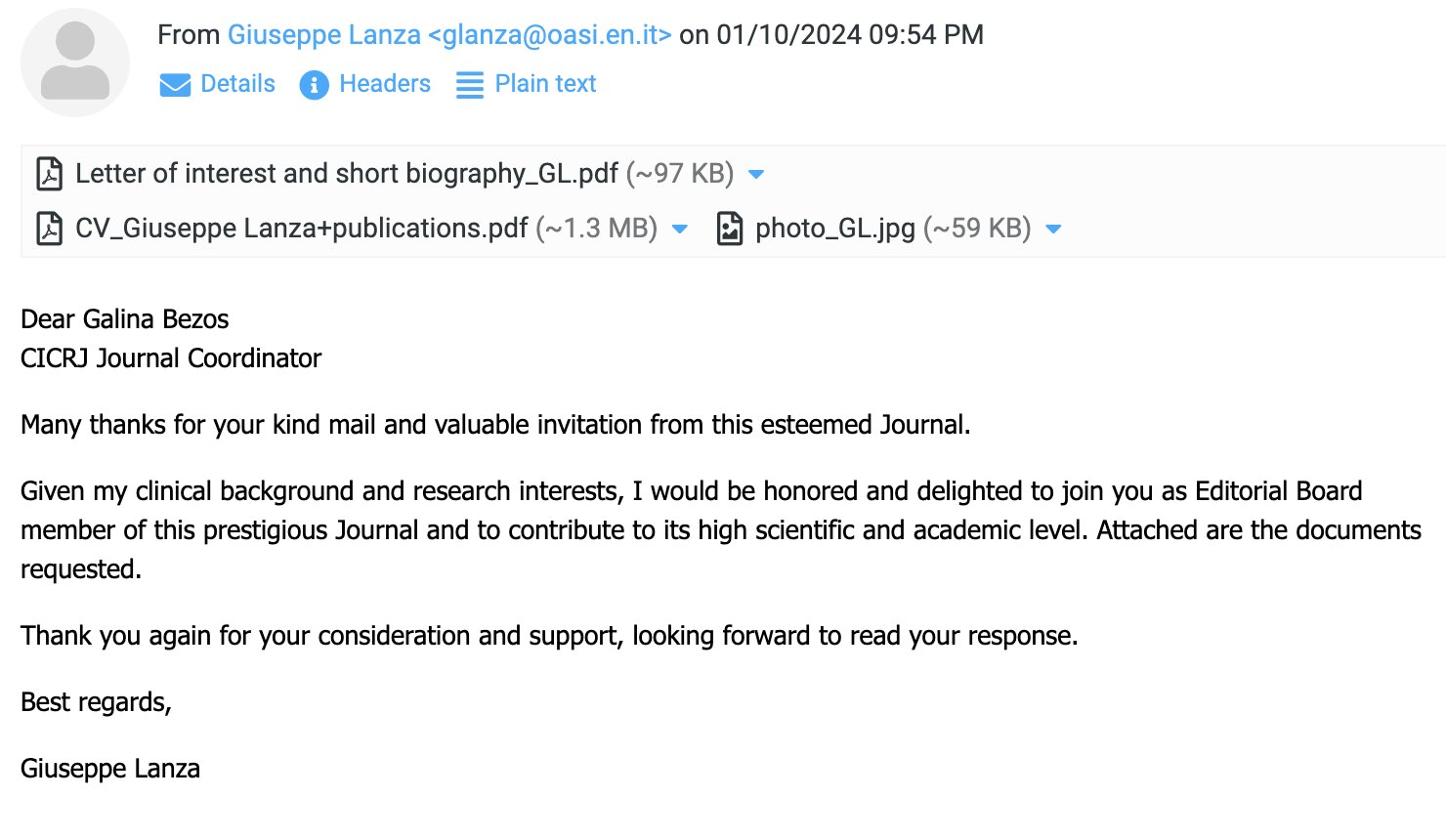Viewport: 1446px width, 840px height.
Task: Click the 01/10/2024 09:54 PM date text
Action: coord(850,35)
